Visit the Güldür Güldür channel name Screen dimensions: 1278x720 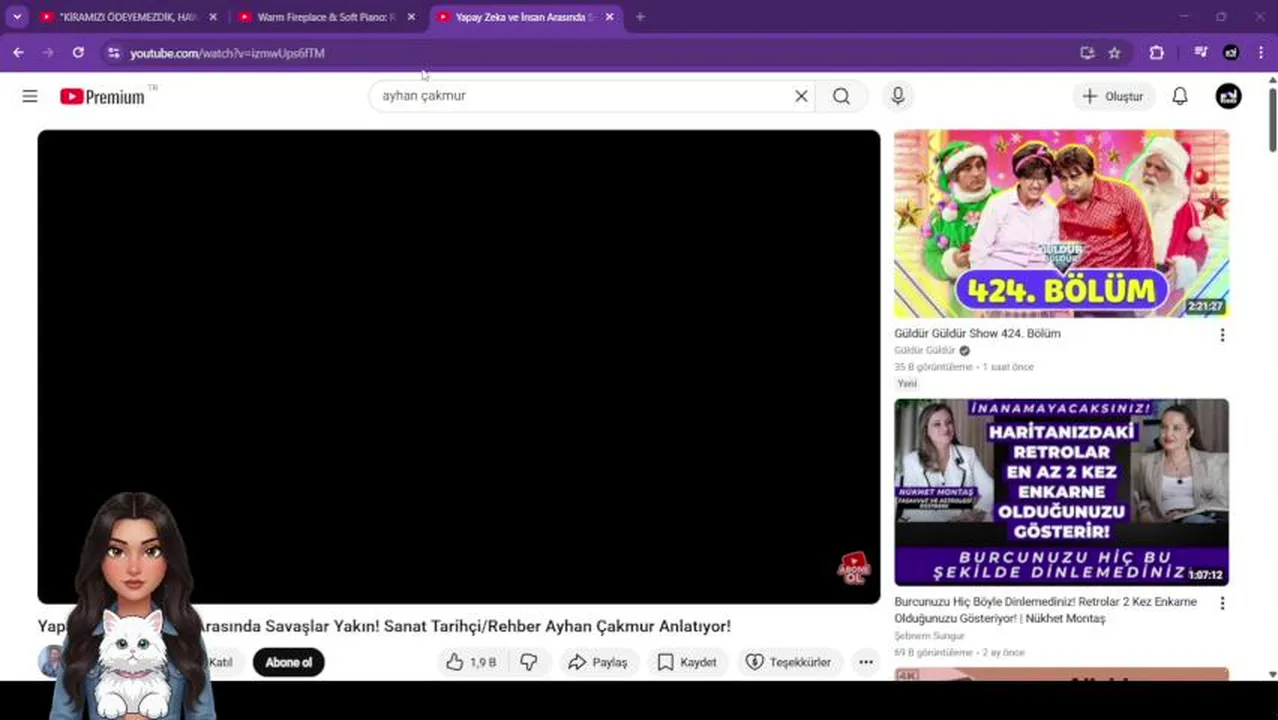tap(925, 350)
